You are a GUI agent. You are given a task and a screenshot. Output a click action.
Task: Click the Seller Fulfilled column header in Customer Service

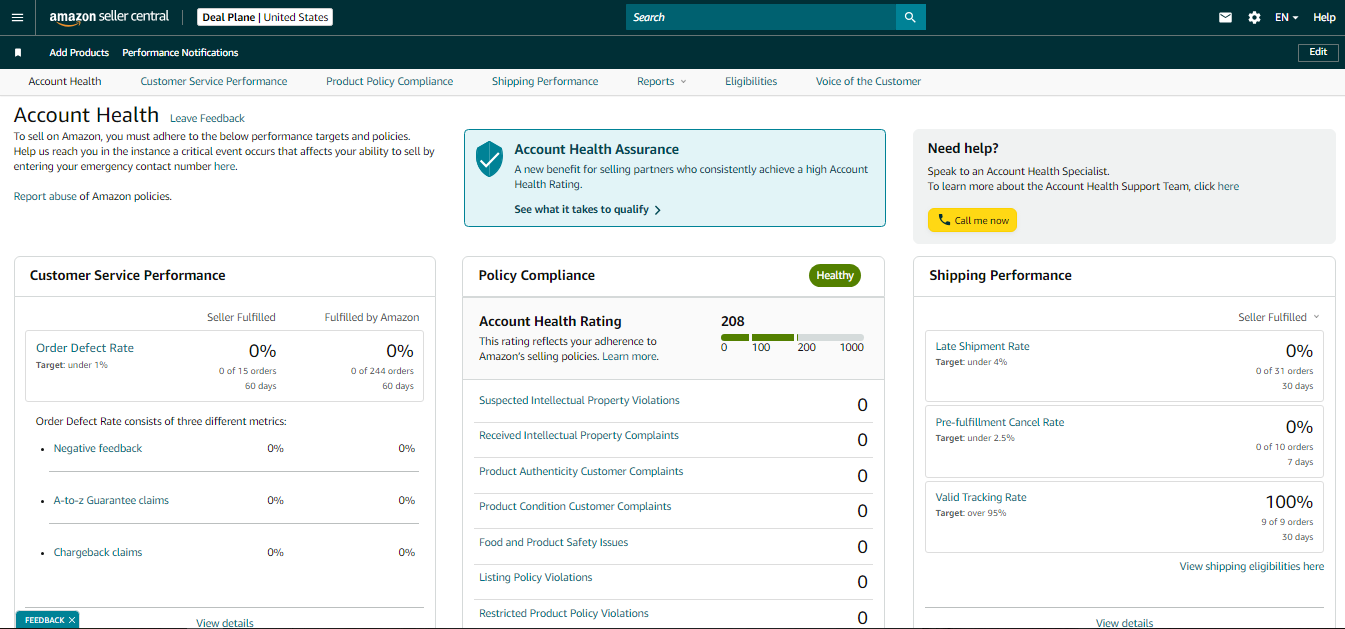coord(241,317)
